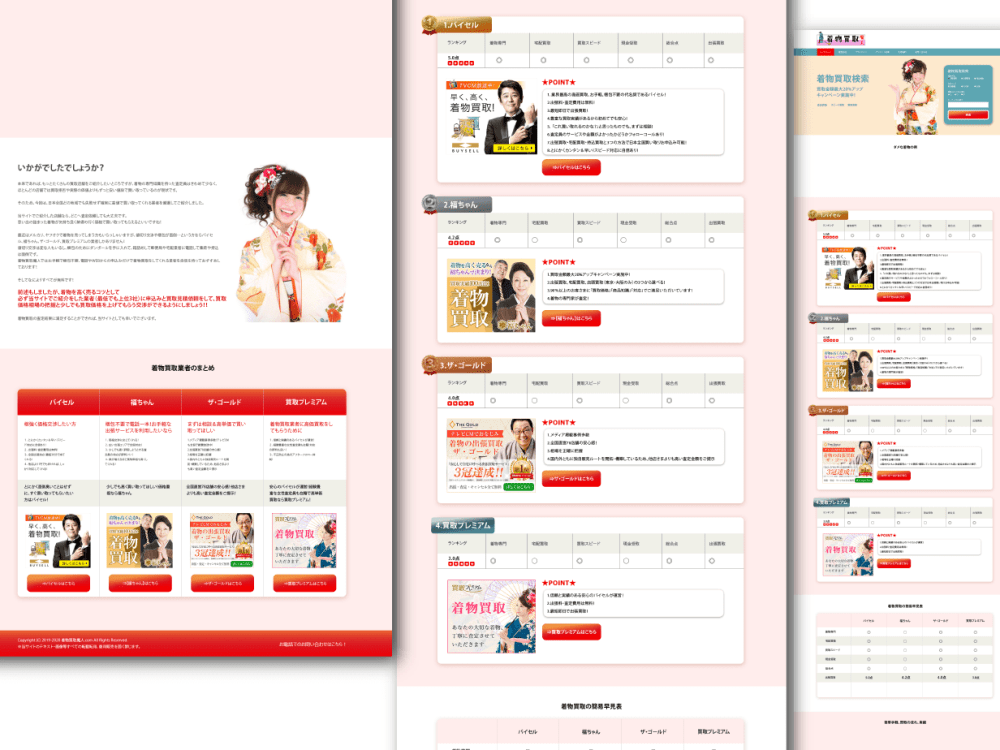Open the 福ちゃん 着物買取 banner in the middle page
Screen dimensions: 1000x750
coord(491,295)
